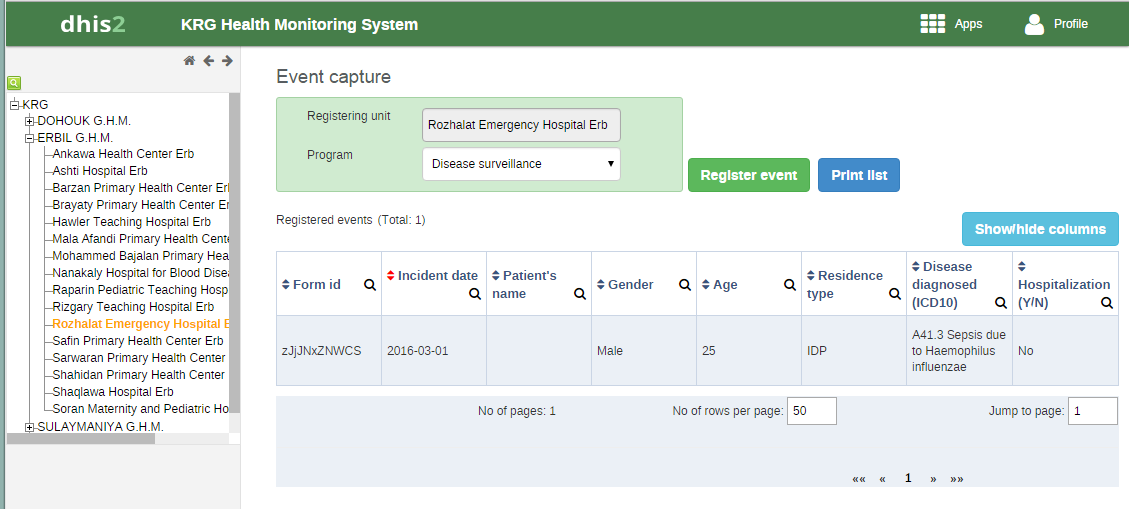Click the Show/hide columns button
Screen dimensions: 1129x509
[x=1040, y=229]
